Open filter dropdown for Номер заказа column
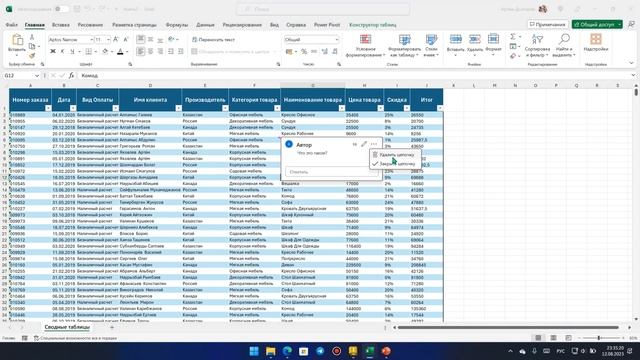Viewport: 640px width, 360px height. click(x=48, y=108)
